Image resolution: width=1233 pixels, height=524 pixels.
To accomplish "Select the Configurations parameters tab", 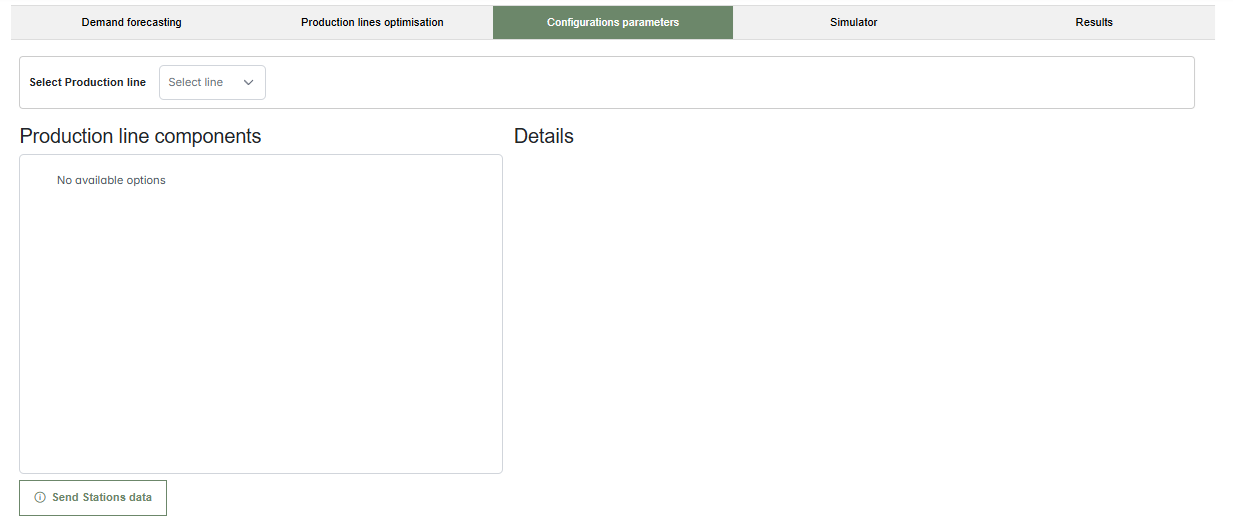I will tap(612, 22).
